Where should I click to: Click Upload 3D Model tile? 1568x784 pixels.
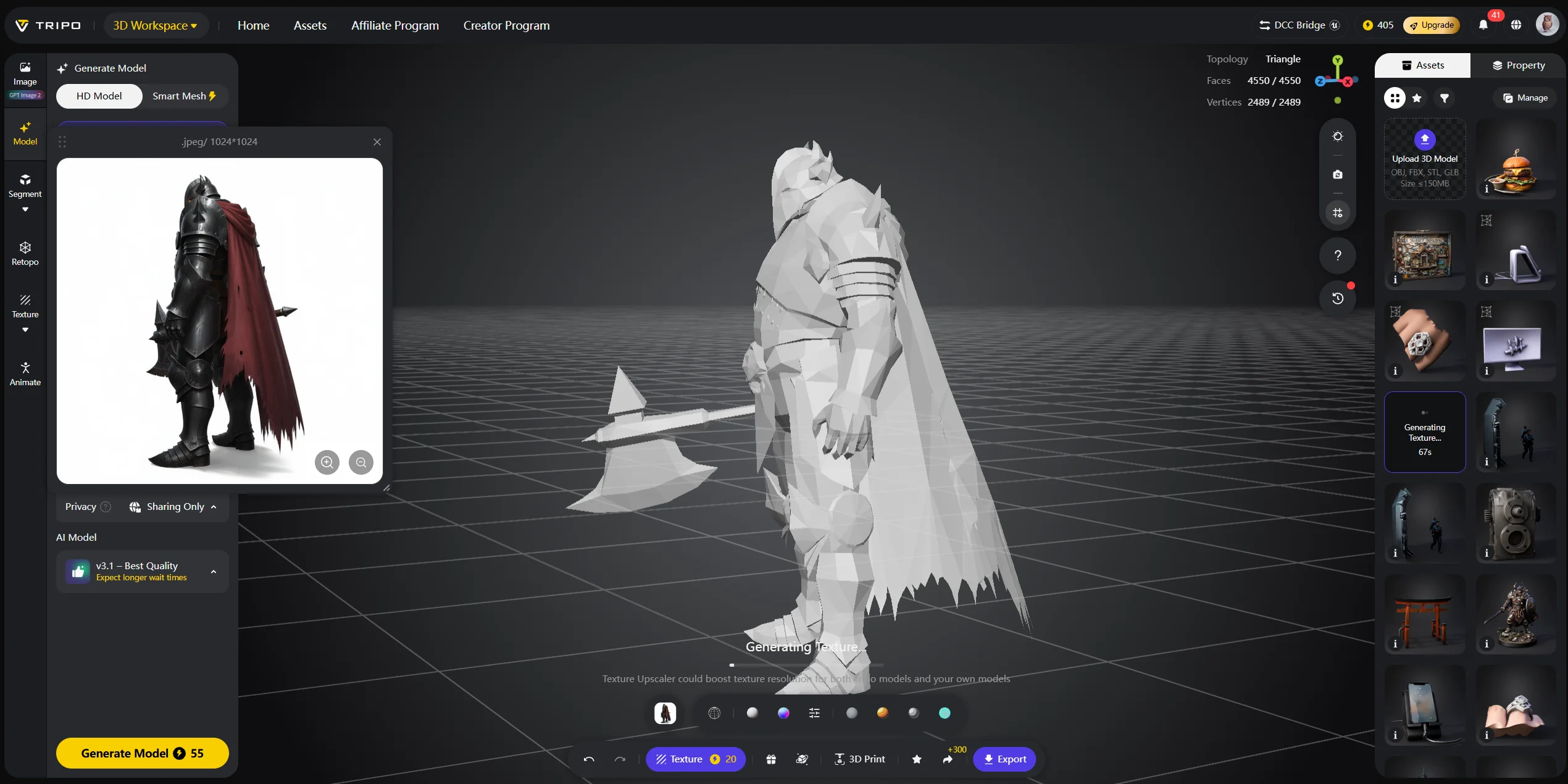click(1425, 159)
